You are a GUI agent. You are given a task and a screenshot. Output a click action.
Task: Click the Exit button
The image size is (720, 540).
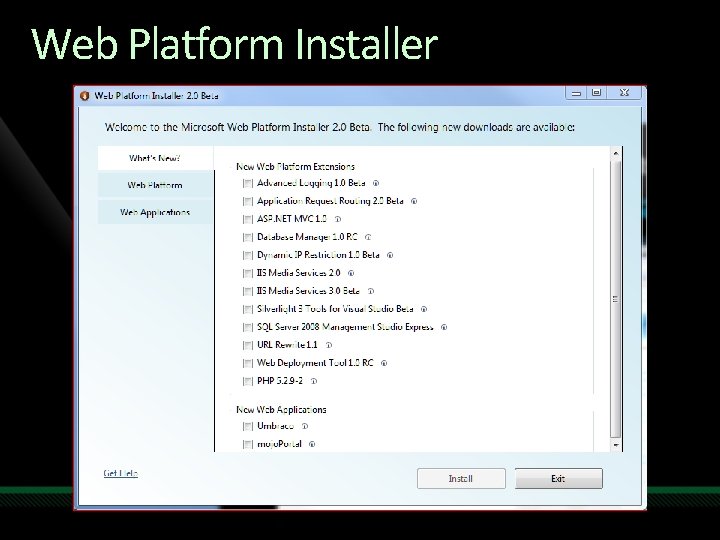coord(558,478)
